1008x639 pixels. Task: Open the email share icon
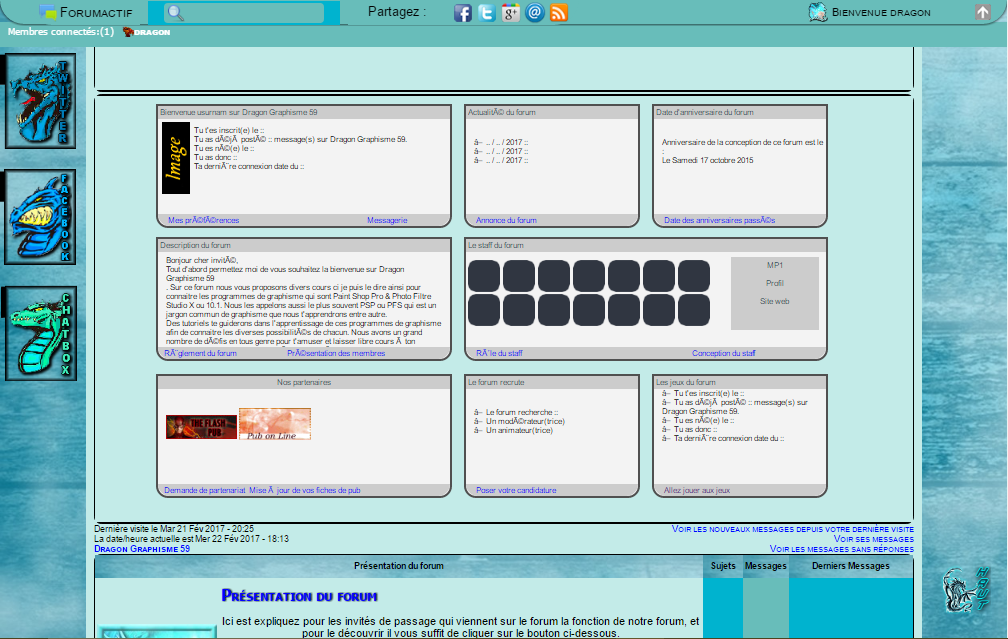[x=535, y=13]
